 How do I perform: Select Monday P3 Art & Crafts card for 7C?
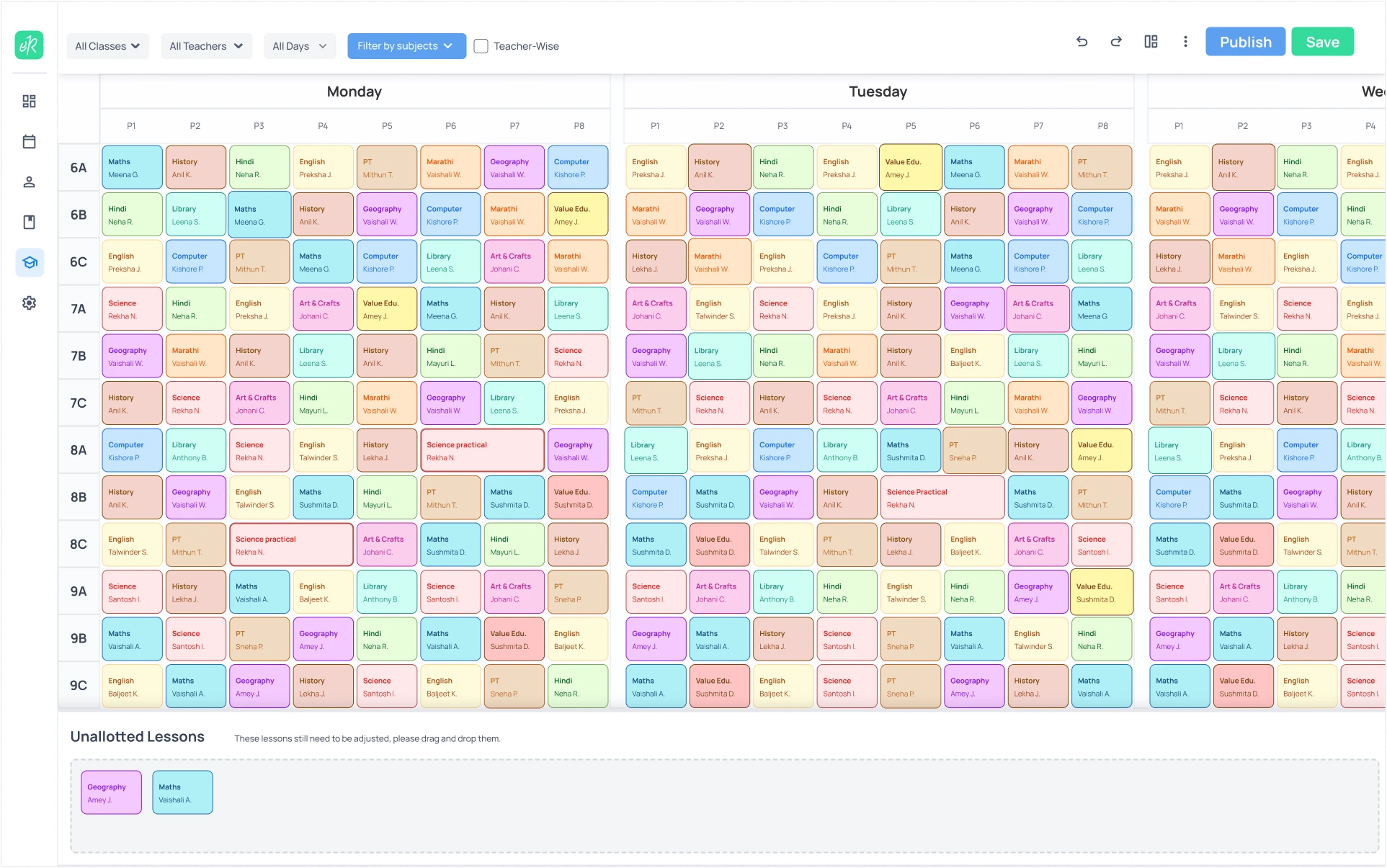coord(259,403)
